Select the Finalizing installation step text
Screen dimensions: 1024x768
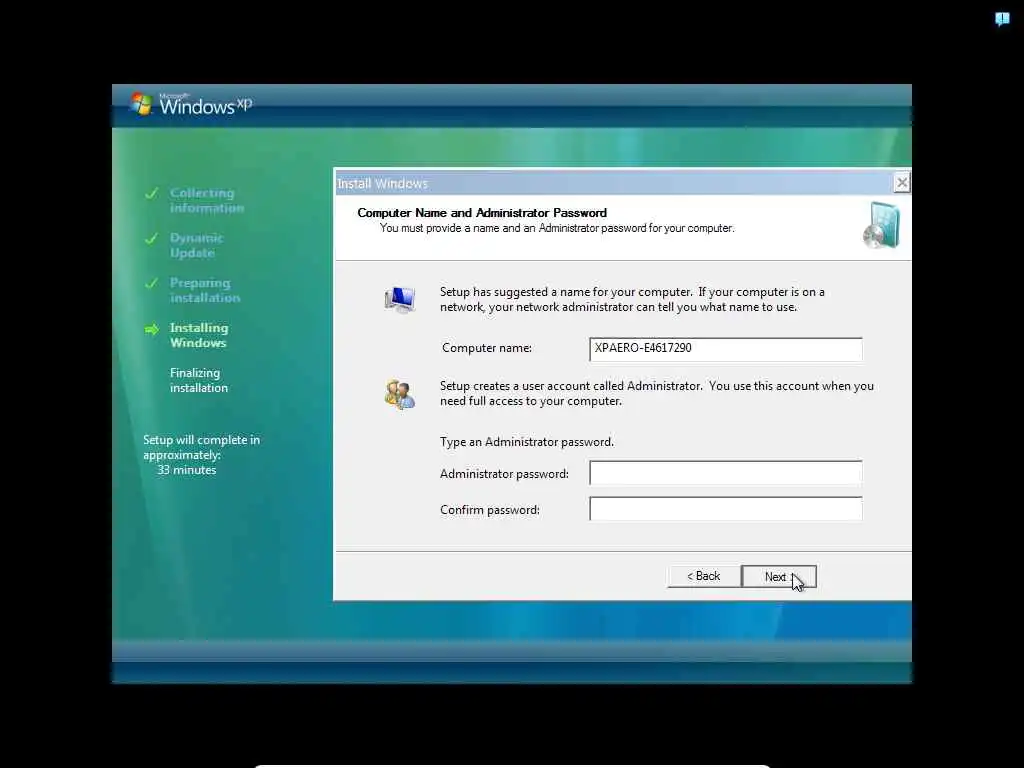(x=199, y=380)
